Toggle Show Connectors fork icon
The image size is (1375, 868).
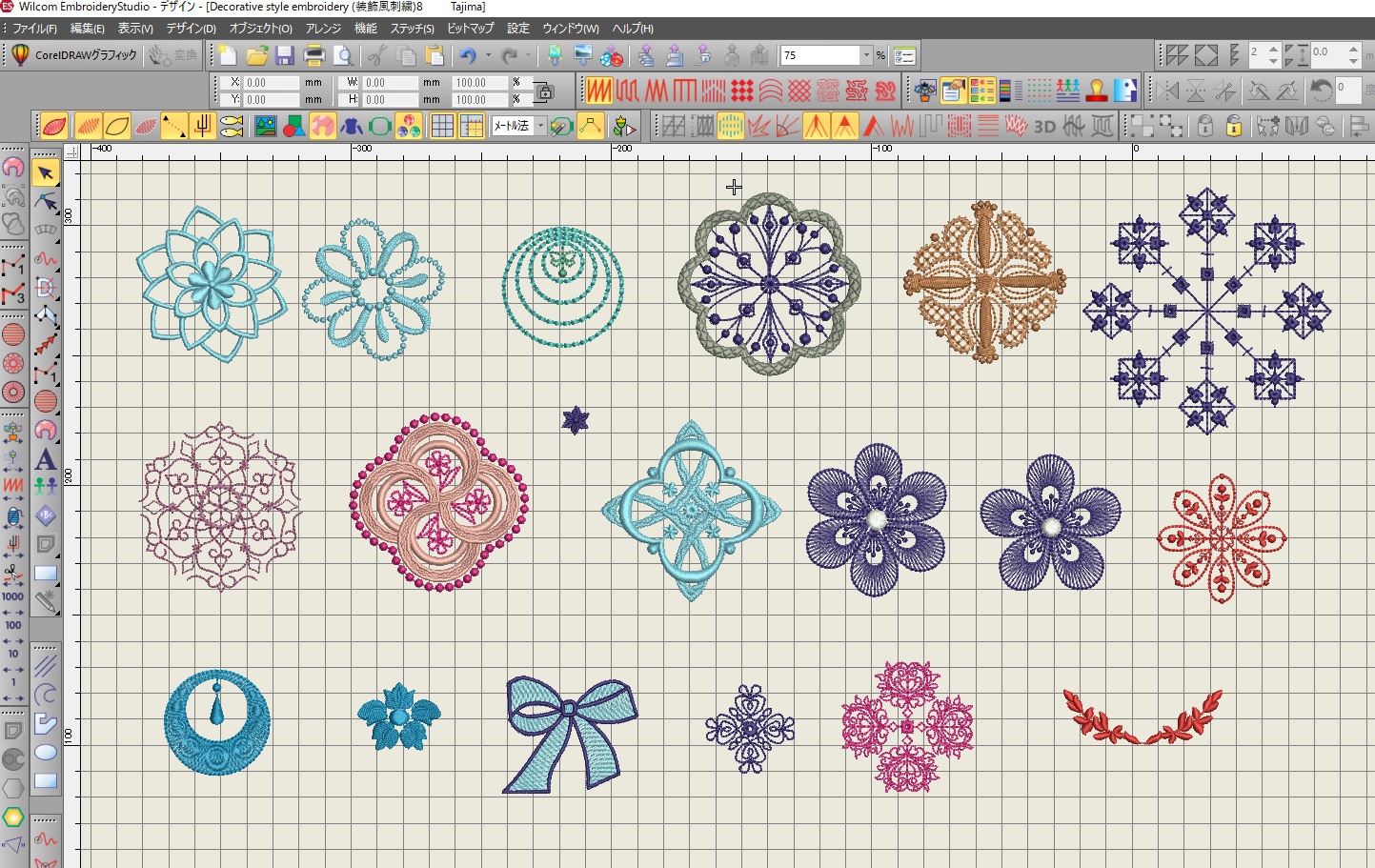(x=202, y=126)
